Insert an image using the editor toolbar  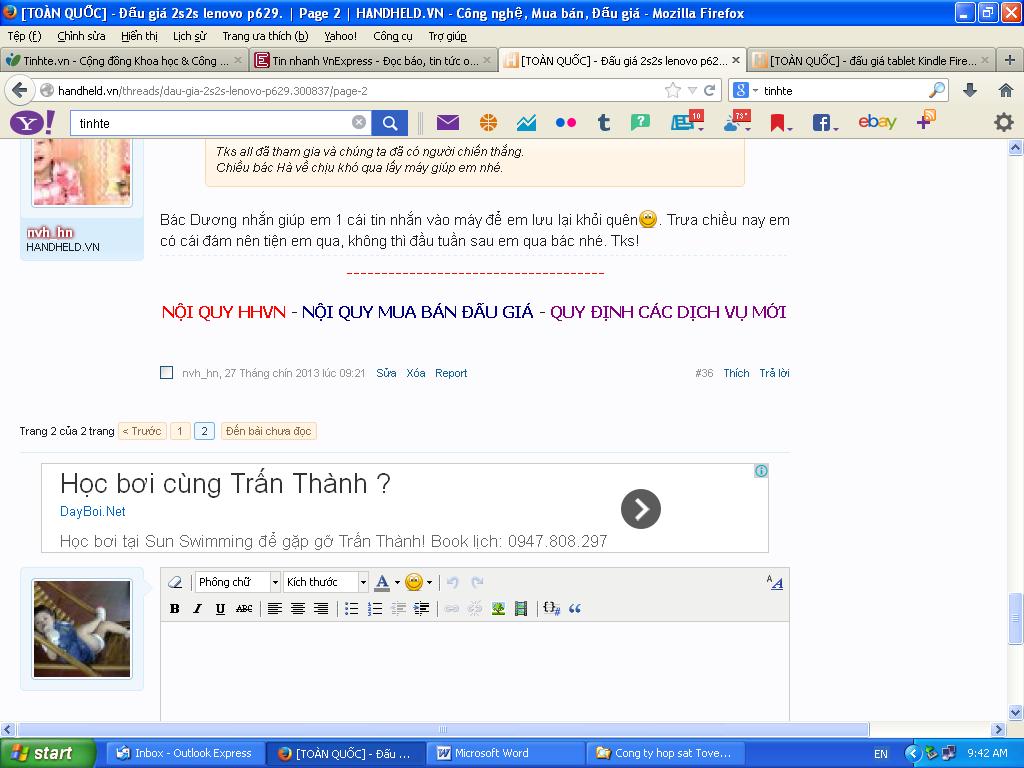pos(498,608)
